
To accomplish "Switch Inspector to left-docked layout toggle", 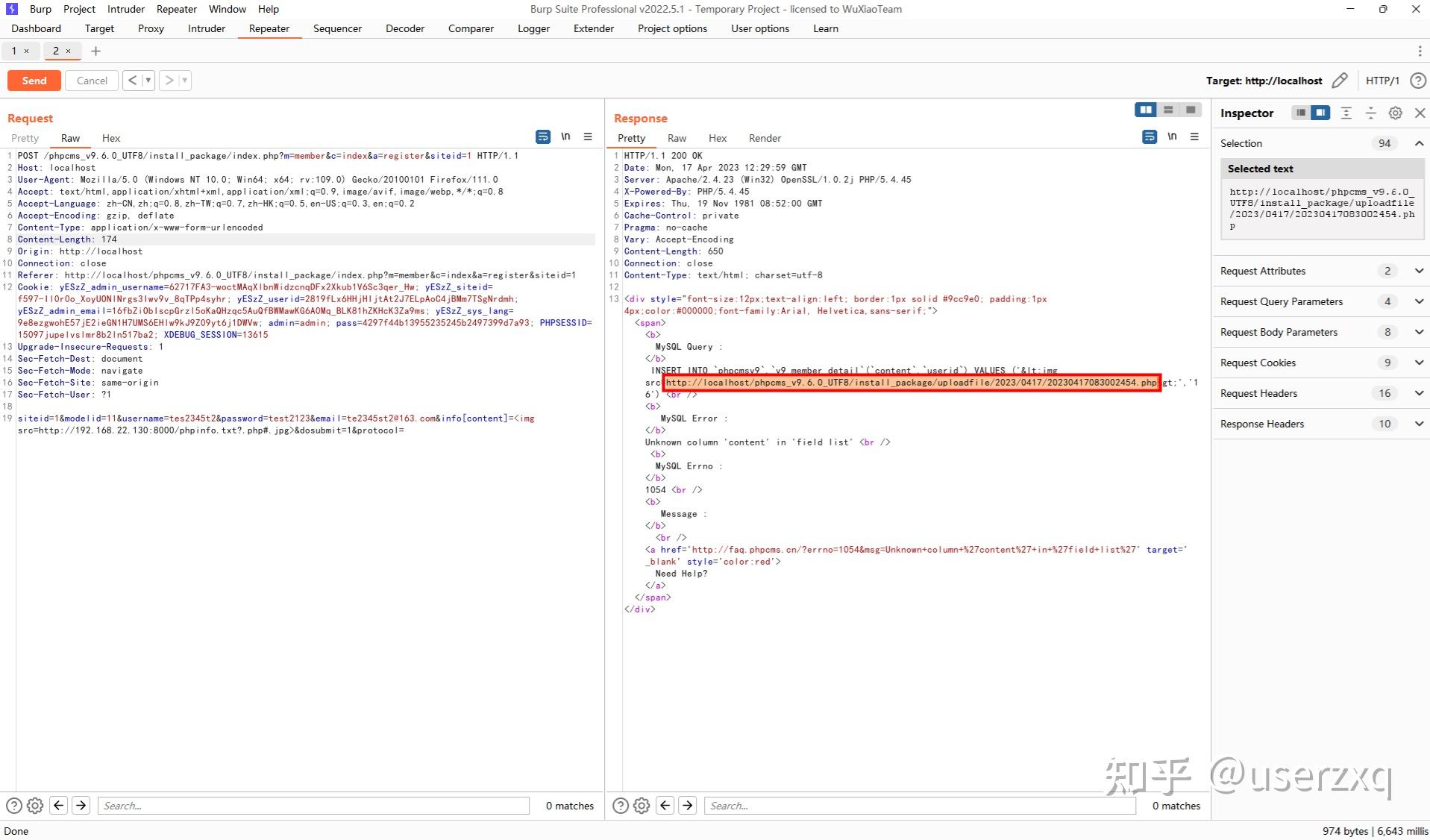I will point(1300,113).
